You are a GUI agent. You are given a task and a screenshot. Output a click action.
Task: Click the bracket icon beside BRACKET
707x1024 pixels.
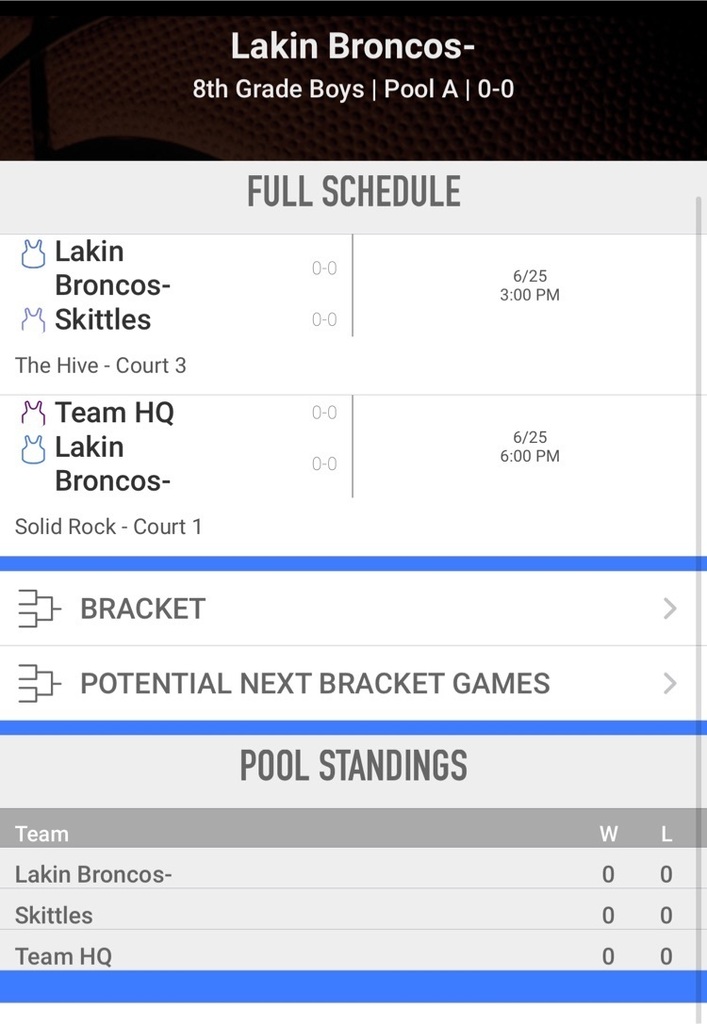tap(39, 608)
